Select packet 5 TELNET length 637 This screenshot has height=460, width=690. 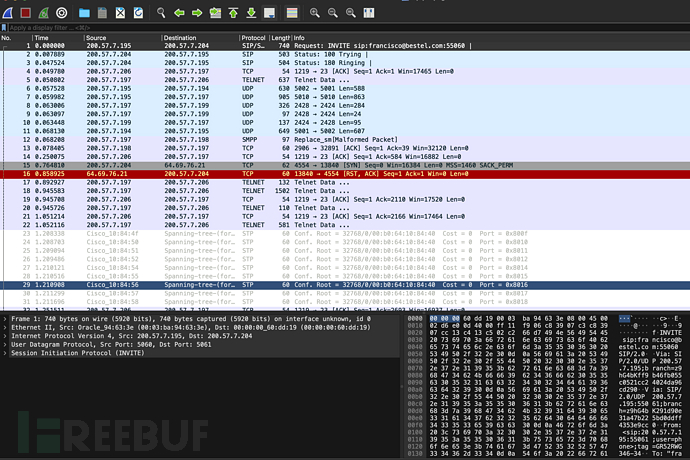tap(345, 80)
